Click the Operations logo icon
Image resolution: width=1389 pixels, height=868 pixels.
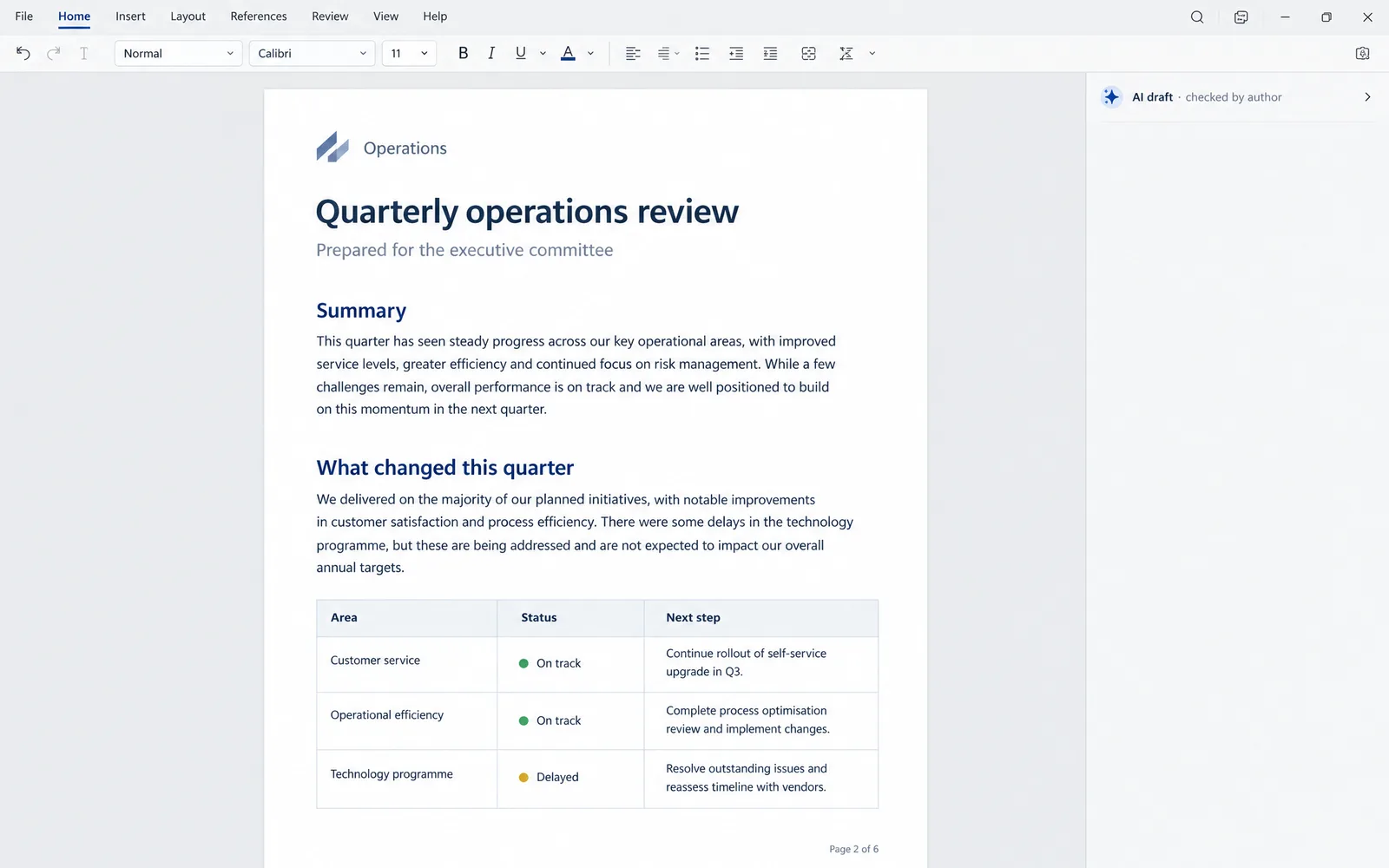[332, 148]
